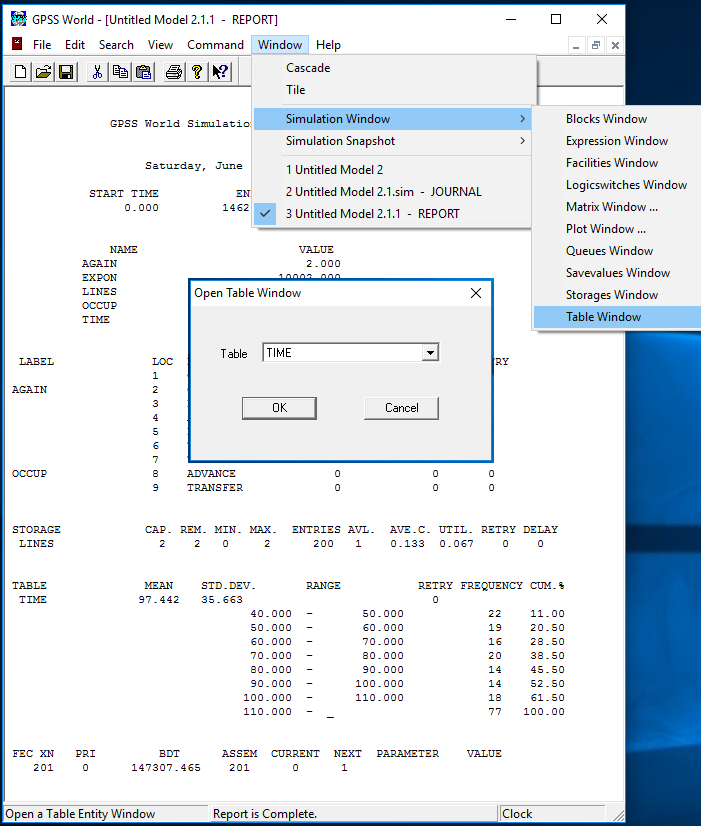This screenshot has height=826, width=703.
Task: Click 'Open a Table Entity Window' status text
Action: 80,814
